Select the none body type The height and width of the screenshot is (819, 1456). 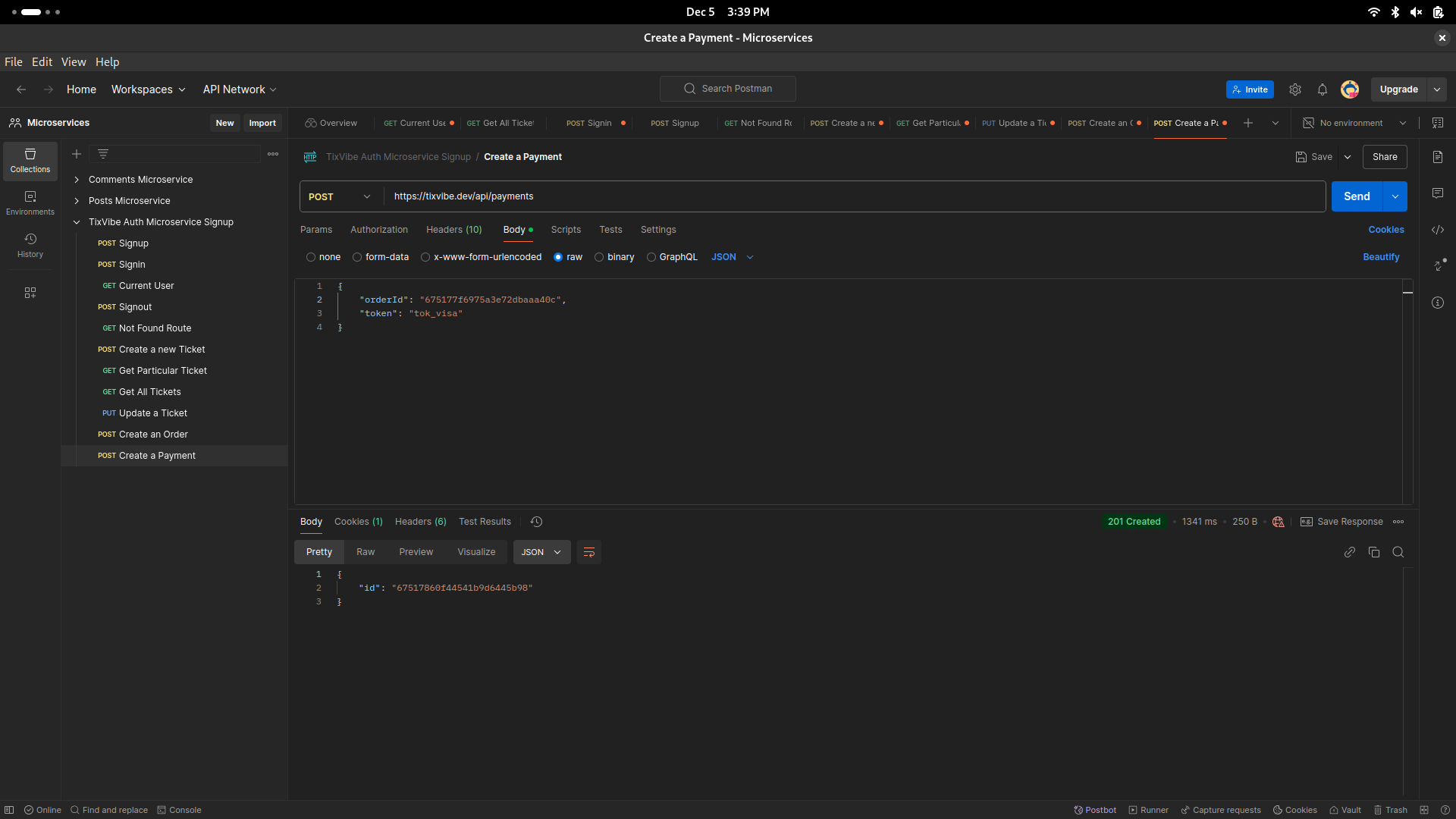click(x=311, y=257)
